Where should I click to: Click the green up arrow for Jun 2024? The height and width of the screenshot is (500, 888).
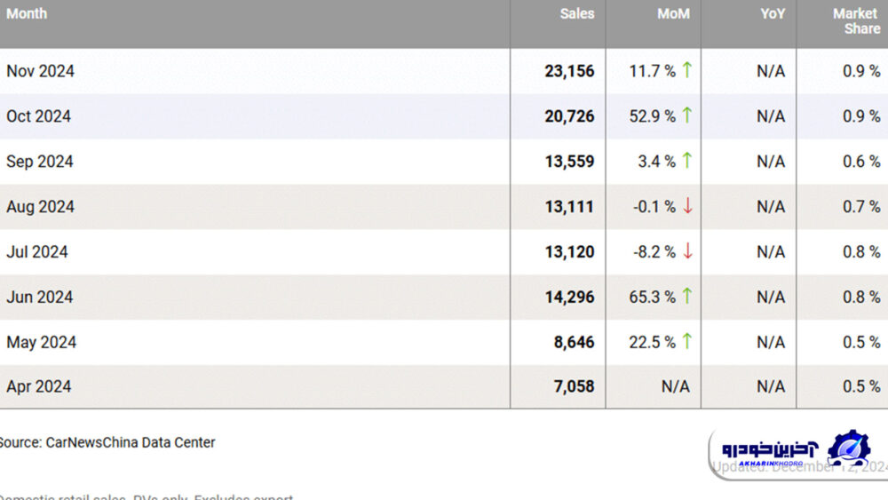687,296
